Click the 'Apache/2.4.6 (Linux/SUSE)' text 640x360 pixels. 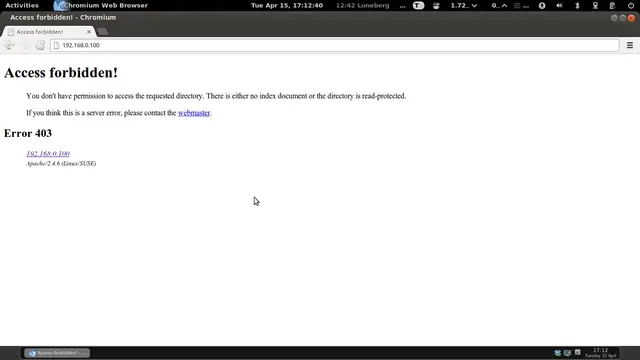(61, 163)
